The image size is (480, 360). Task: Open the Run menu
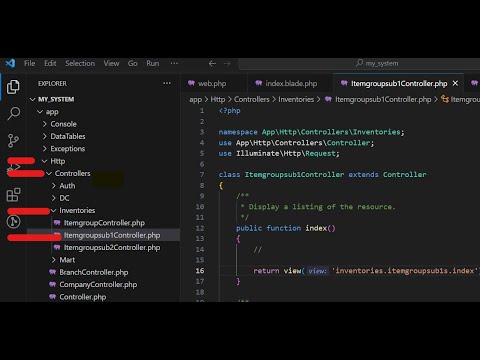coord(153,63)
